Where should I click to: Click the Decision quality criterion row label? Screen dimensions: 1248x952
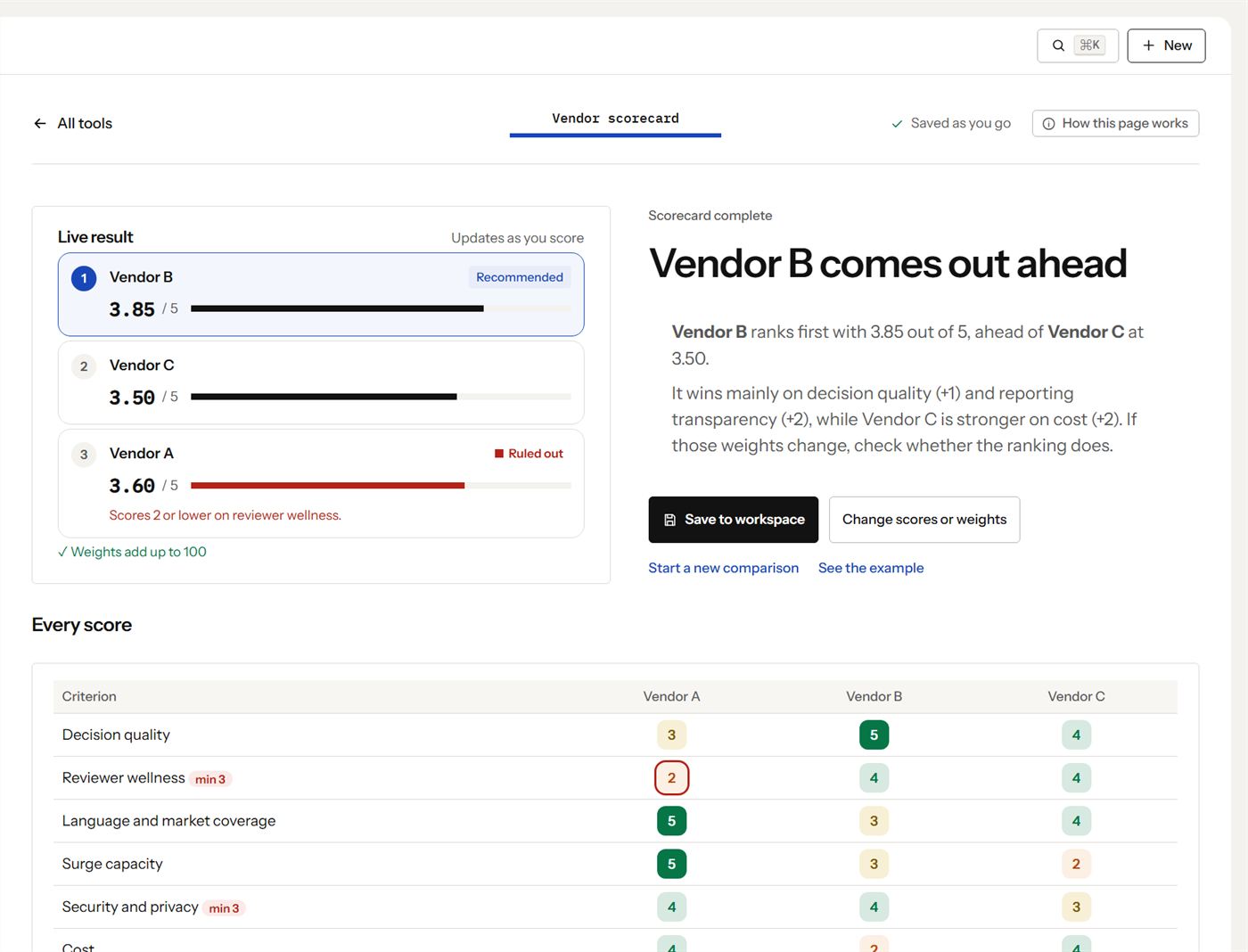click(116, 735)
